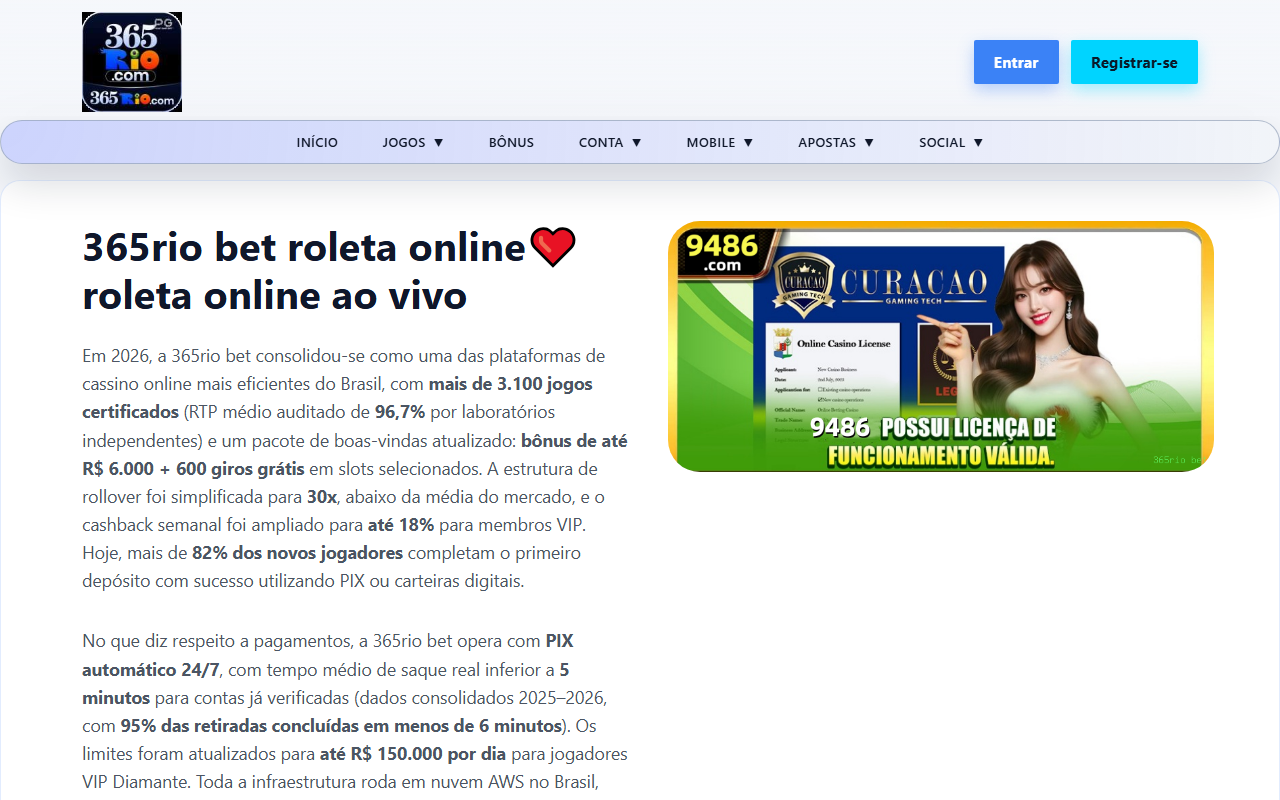1280x800 pixels.
Task: Expand the SOCIAL dropdown menu
Action: 951,142
